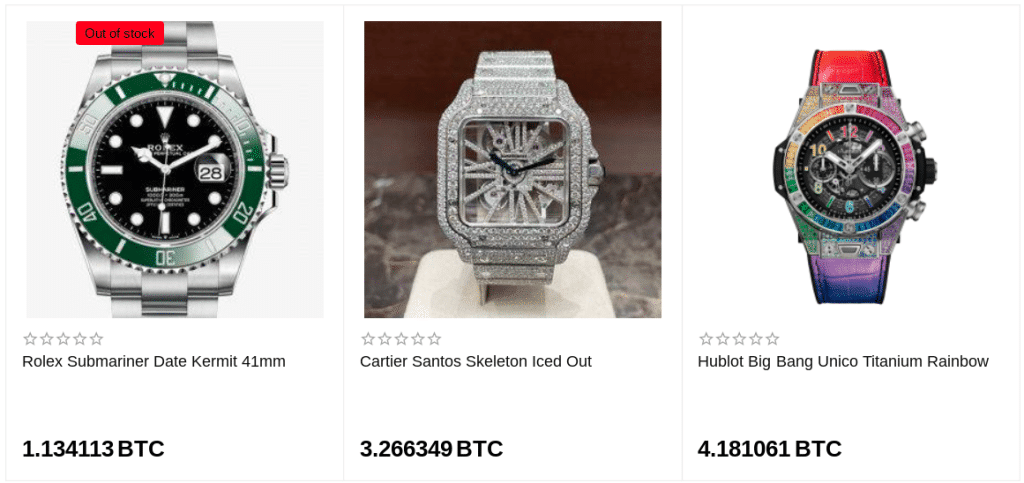
Task: Choose the fifth star for Hublot Big Bang
Action: coord(772,339)
